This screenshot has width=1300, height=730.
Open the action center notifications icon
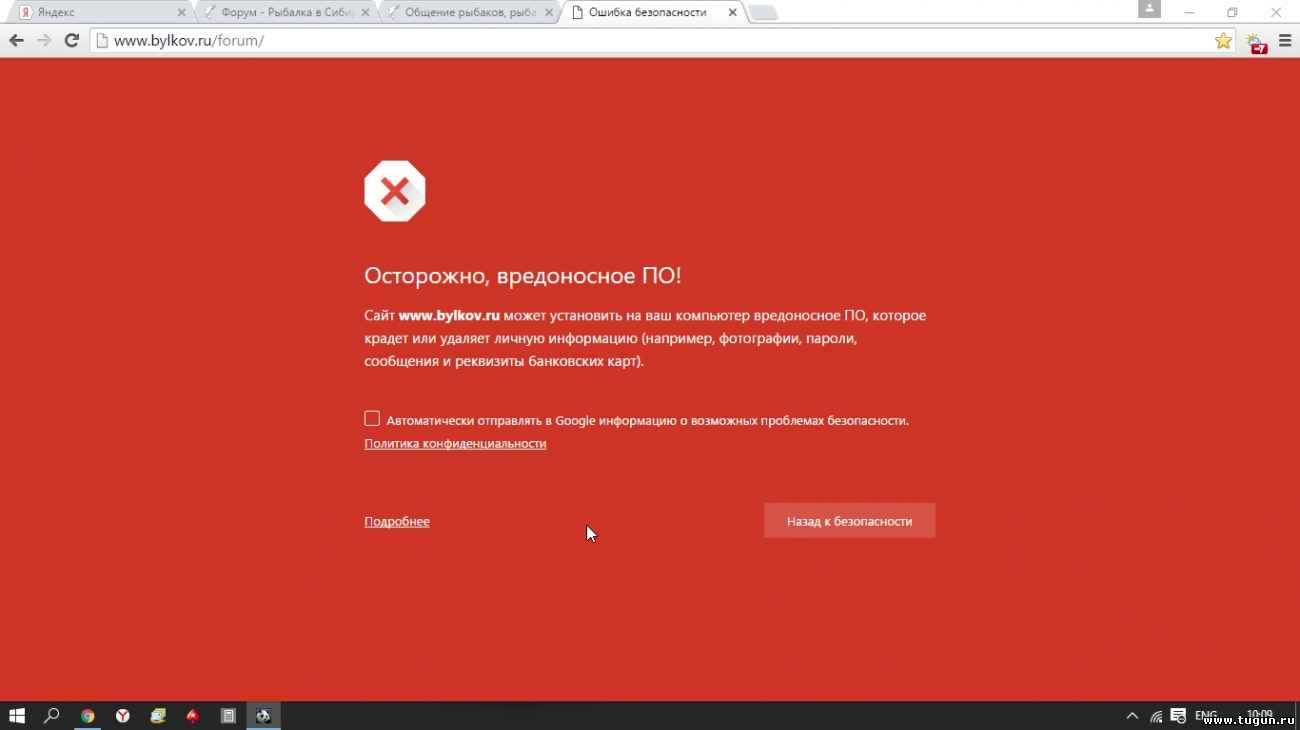click(x=1178, y=716)
